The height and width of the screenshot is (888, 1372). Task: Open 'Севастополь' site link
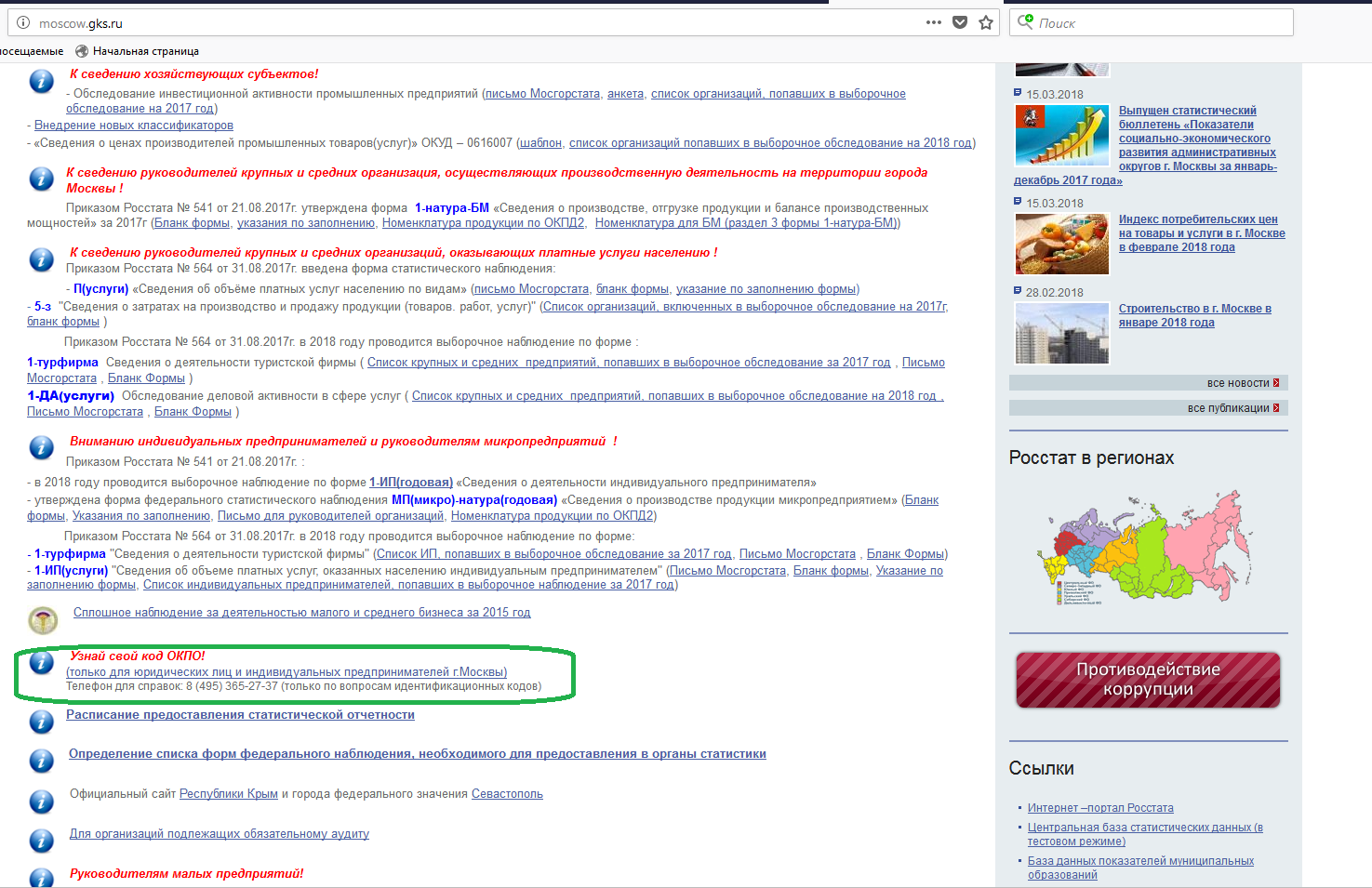(507, 794)
